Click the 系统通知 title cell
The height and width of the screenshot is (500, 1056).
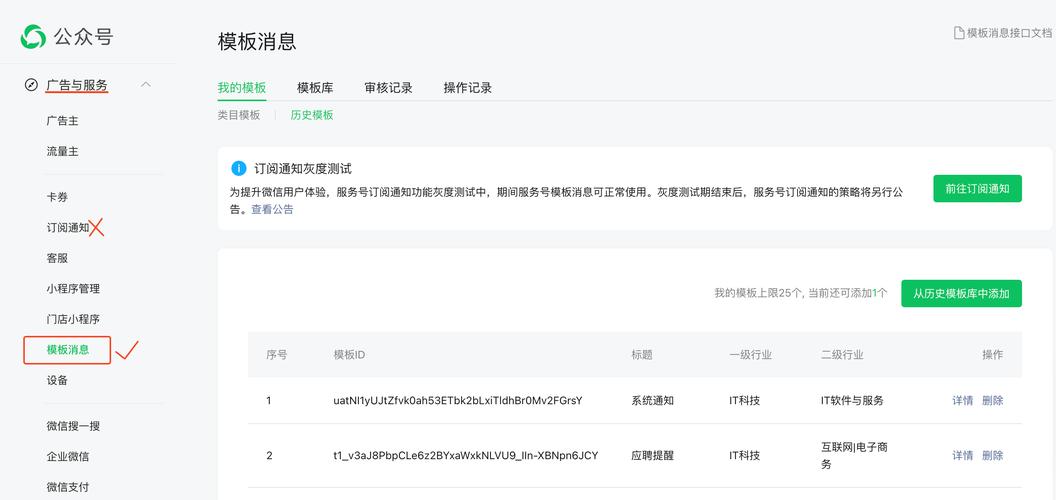click(653, 400)
